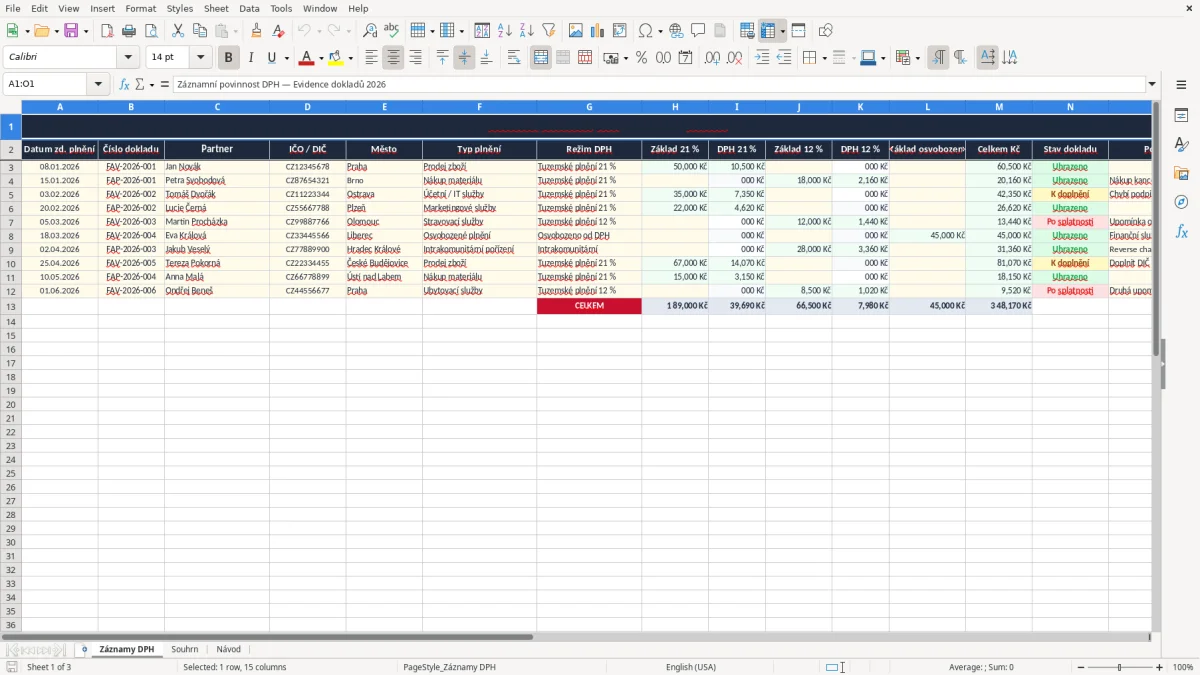1200x675 pixels.
Task: Open the sidebar Styles panel icon
Action: 1181,145
